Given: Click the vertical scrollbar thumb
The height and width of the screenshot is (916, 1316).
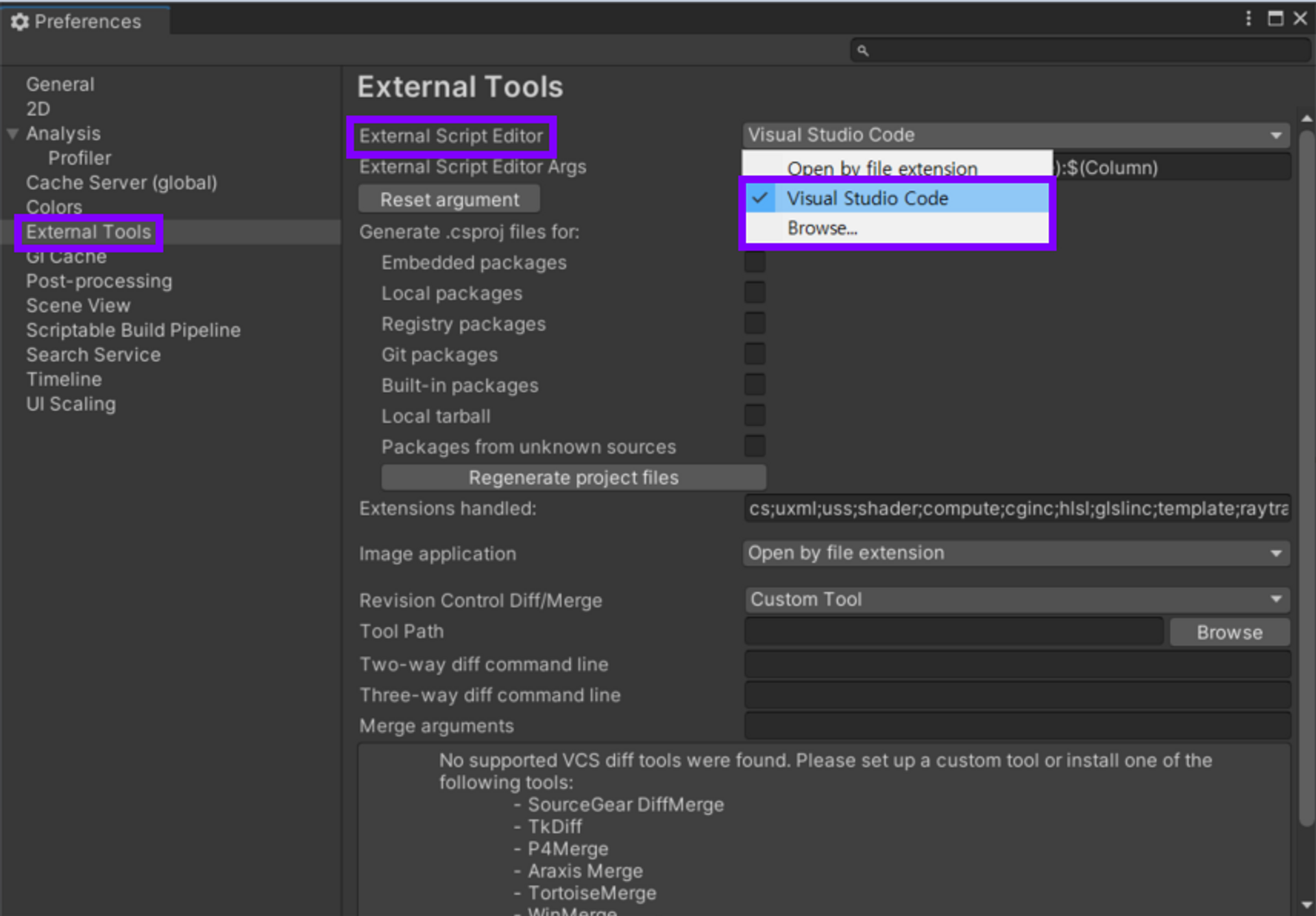Looking at the screenshot, I should click(1306, 477).
